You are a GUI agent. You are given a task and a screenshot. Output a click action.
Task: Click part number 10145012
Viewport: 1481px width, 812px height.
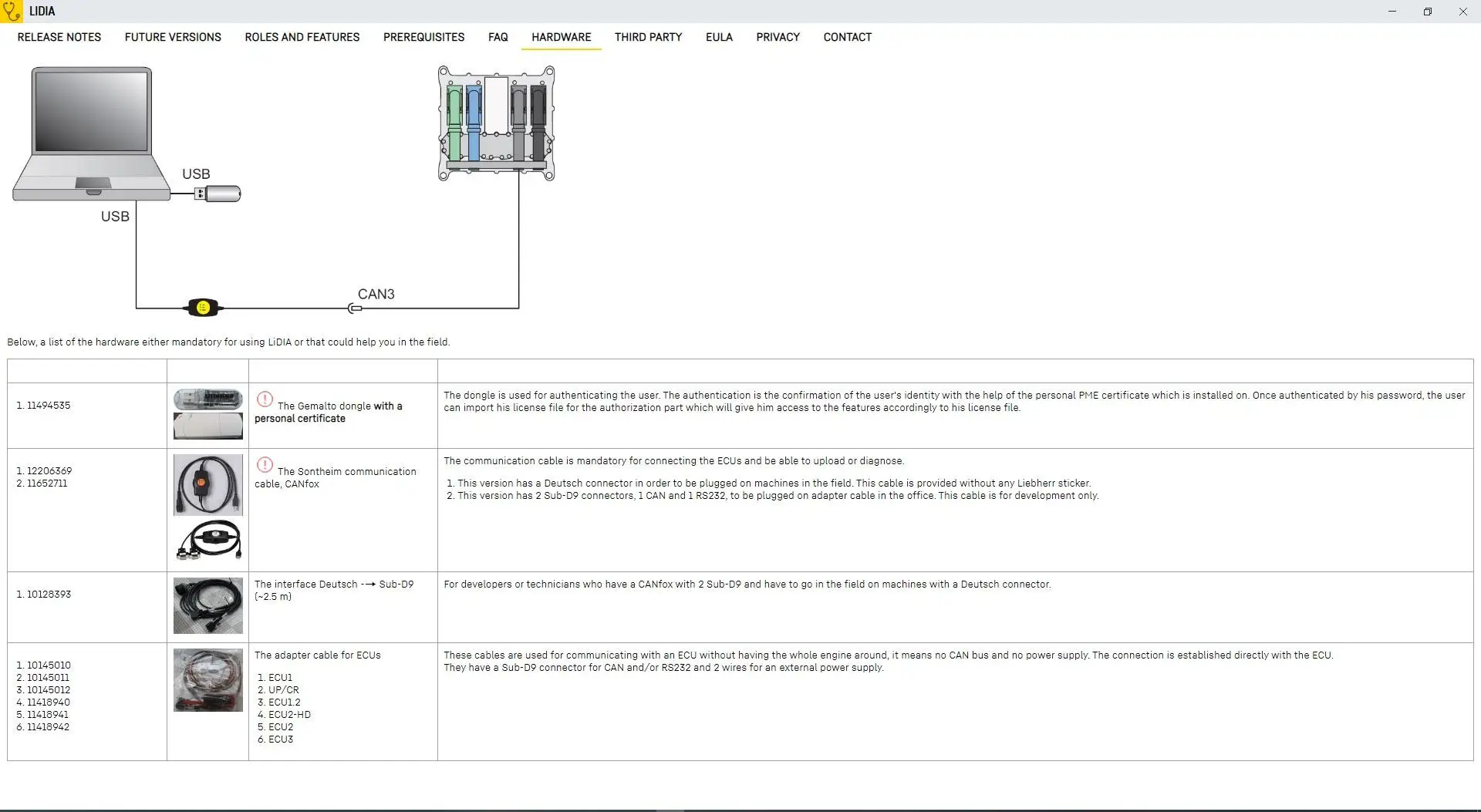[49, 690]
